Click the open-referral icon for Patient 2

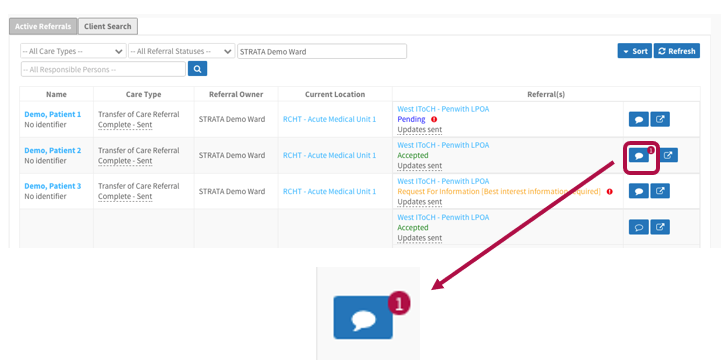pos(668,155)
